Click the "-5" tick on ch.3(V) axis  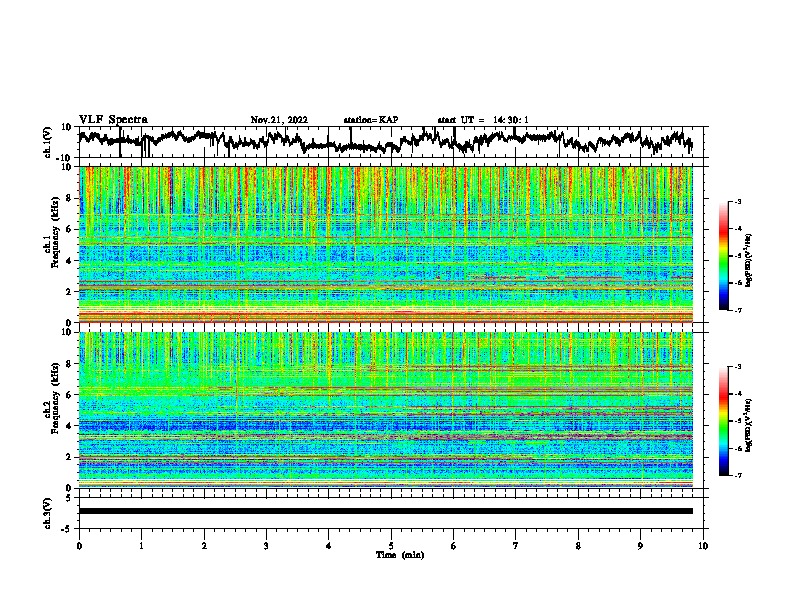click(x=67, y=529)
